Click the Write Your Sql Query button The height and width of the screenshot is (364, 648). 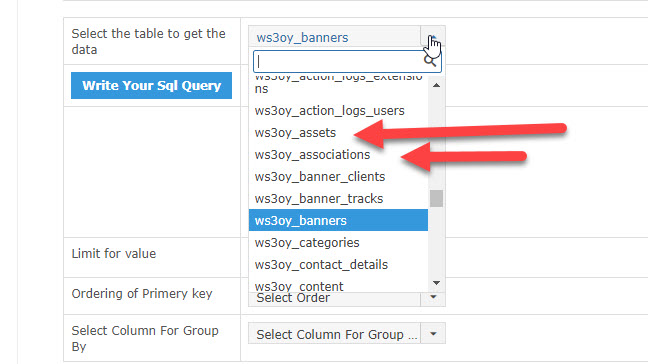[151, 86]
